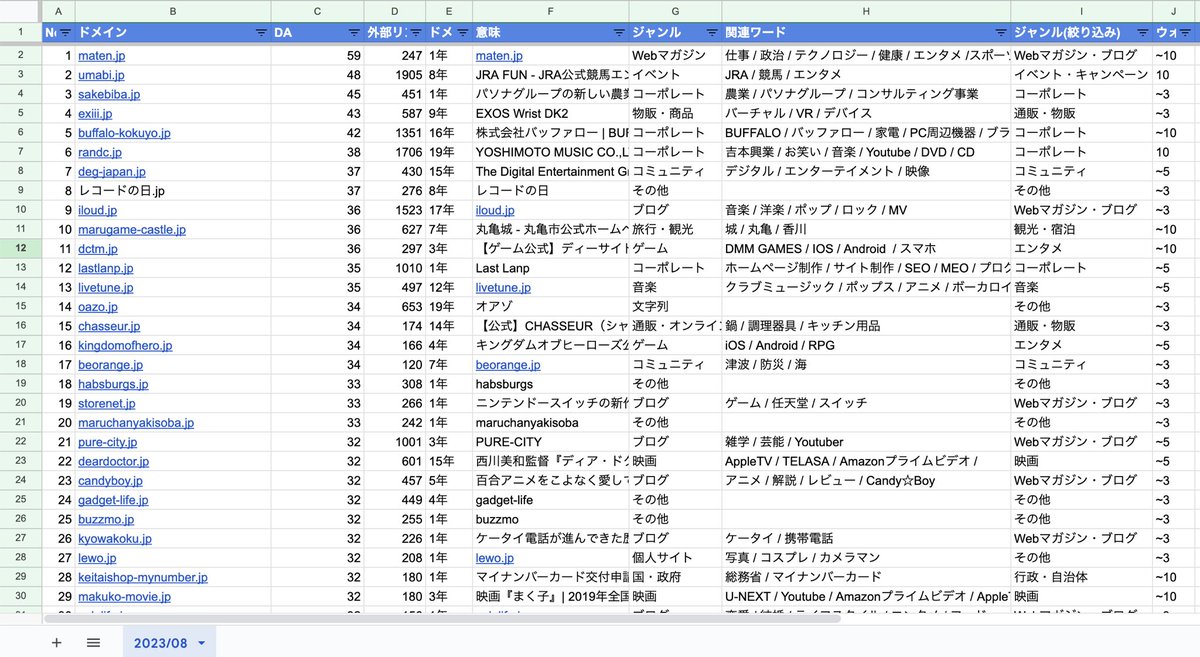The height and width of the screenshot is (657, 1200).
Task: Open the lewo.jp link in column F
Action: [495, 558]
